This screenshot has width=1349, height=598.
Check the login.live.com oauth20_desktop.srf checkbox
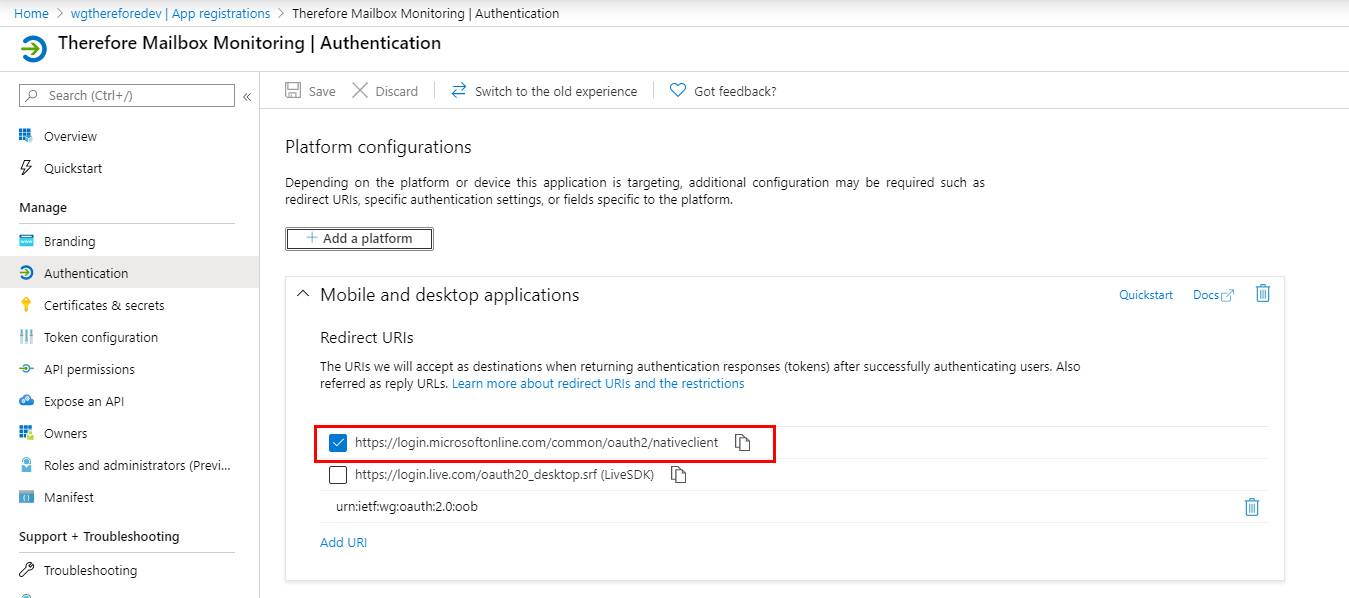[338, 475]
